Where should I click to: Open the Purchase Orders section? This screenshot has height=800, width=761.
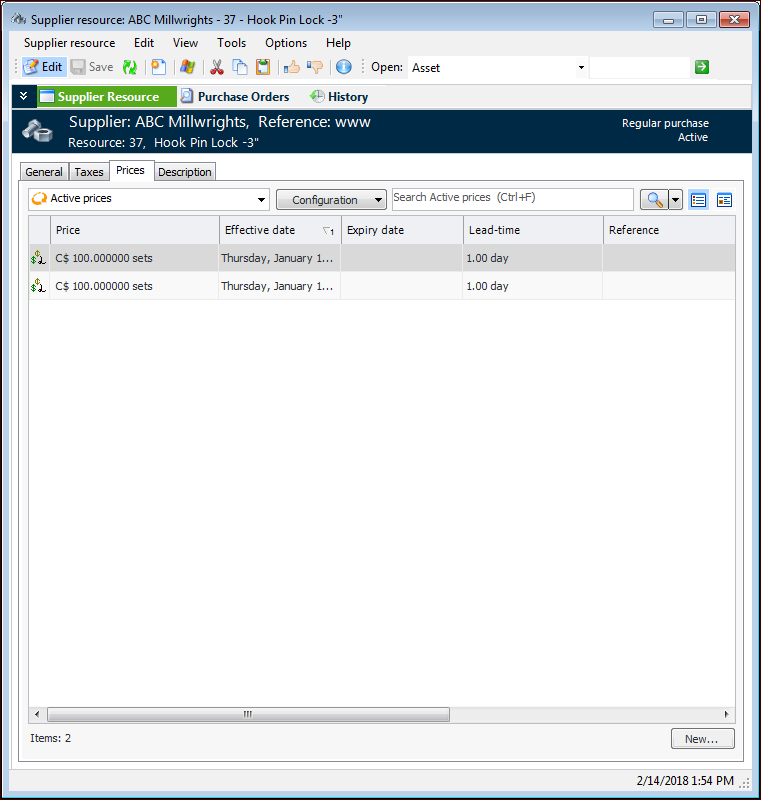235,96
